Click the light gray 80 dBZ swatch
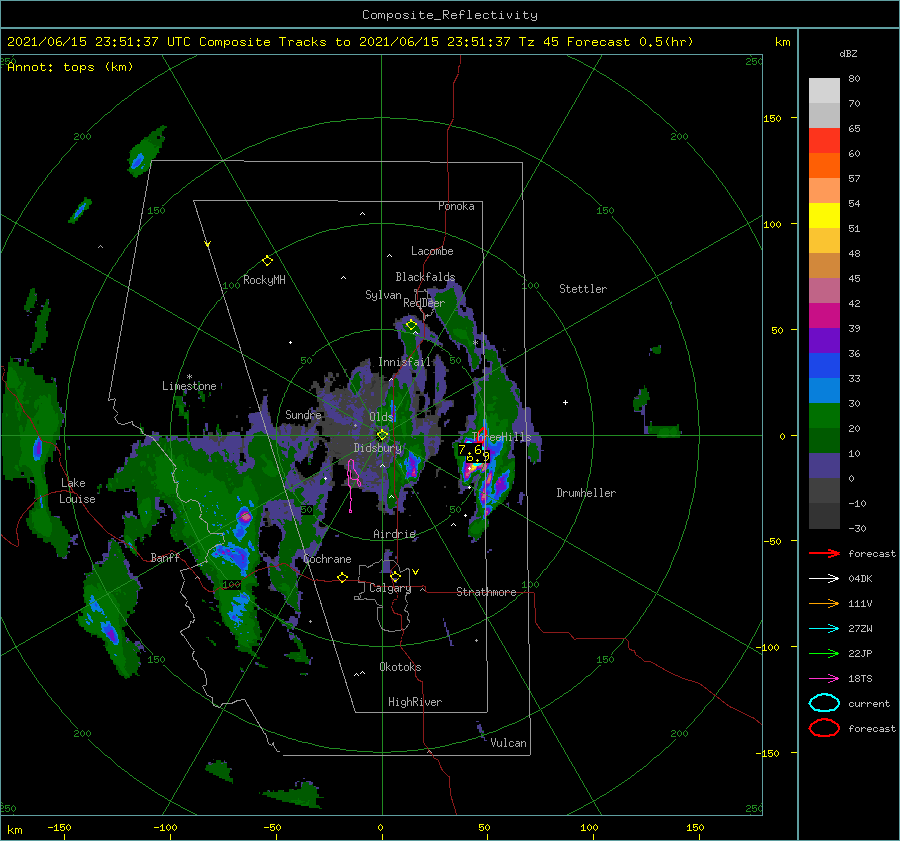The width and height of the screenshot is (900, 841). click(824, 90)
